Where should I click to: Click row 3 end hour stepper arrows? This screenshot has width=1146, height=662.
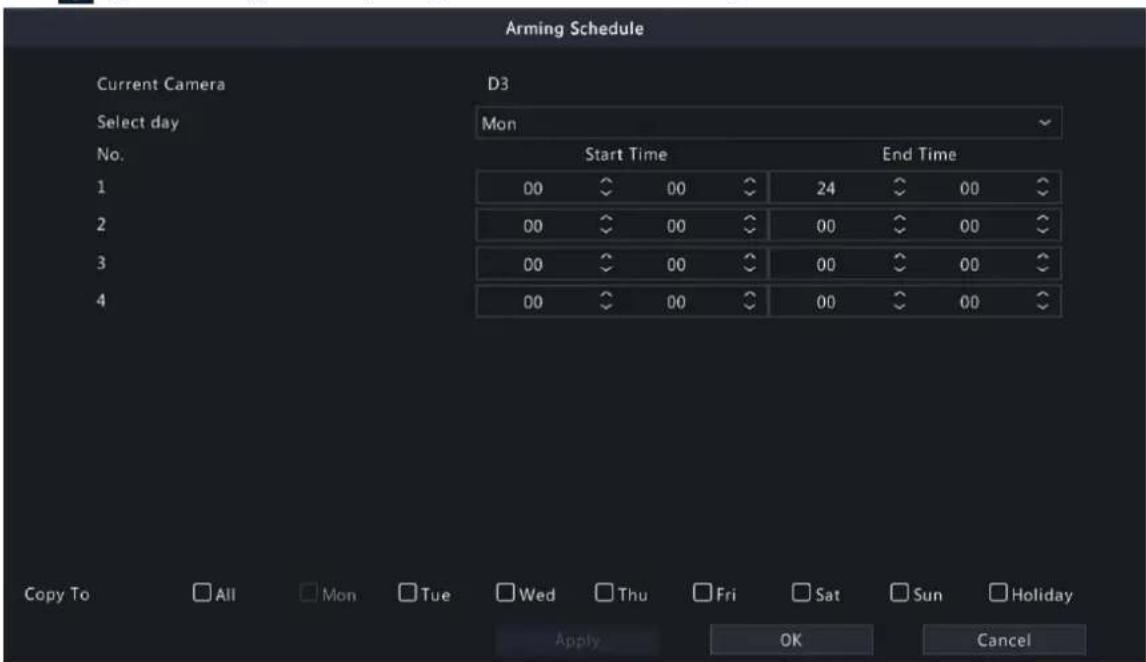(900, 264)
